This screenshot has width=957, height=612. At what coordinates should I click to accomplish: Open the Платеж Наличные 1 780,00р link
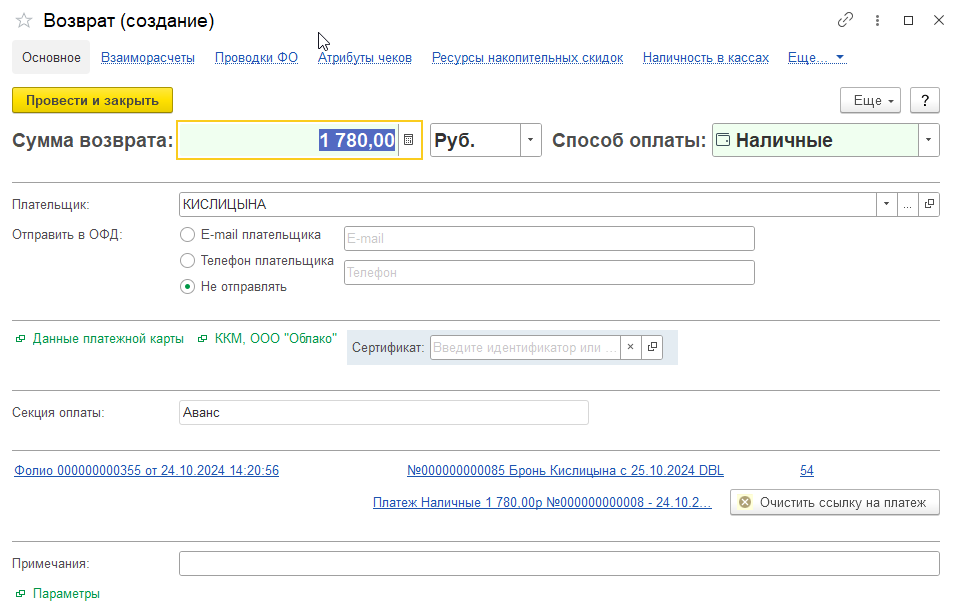542,502
